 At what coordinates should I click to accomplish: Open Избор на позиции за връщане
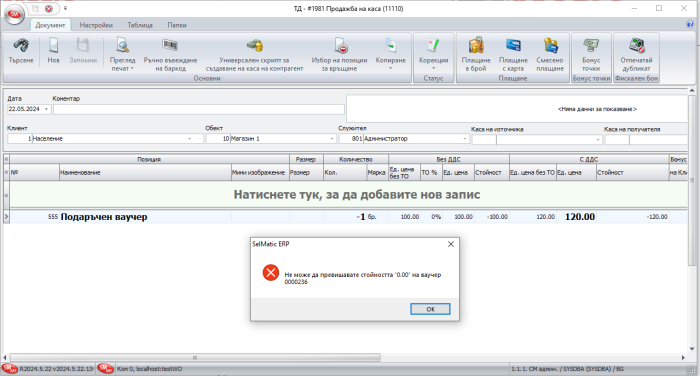pyautogui.click(x=340, y=45)
